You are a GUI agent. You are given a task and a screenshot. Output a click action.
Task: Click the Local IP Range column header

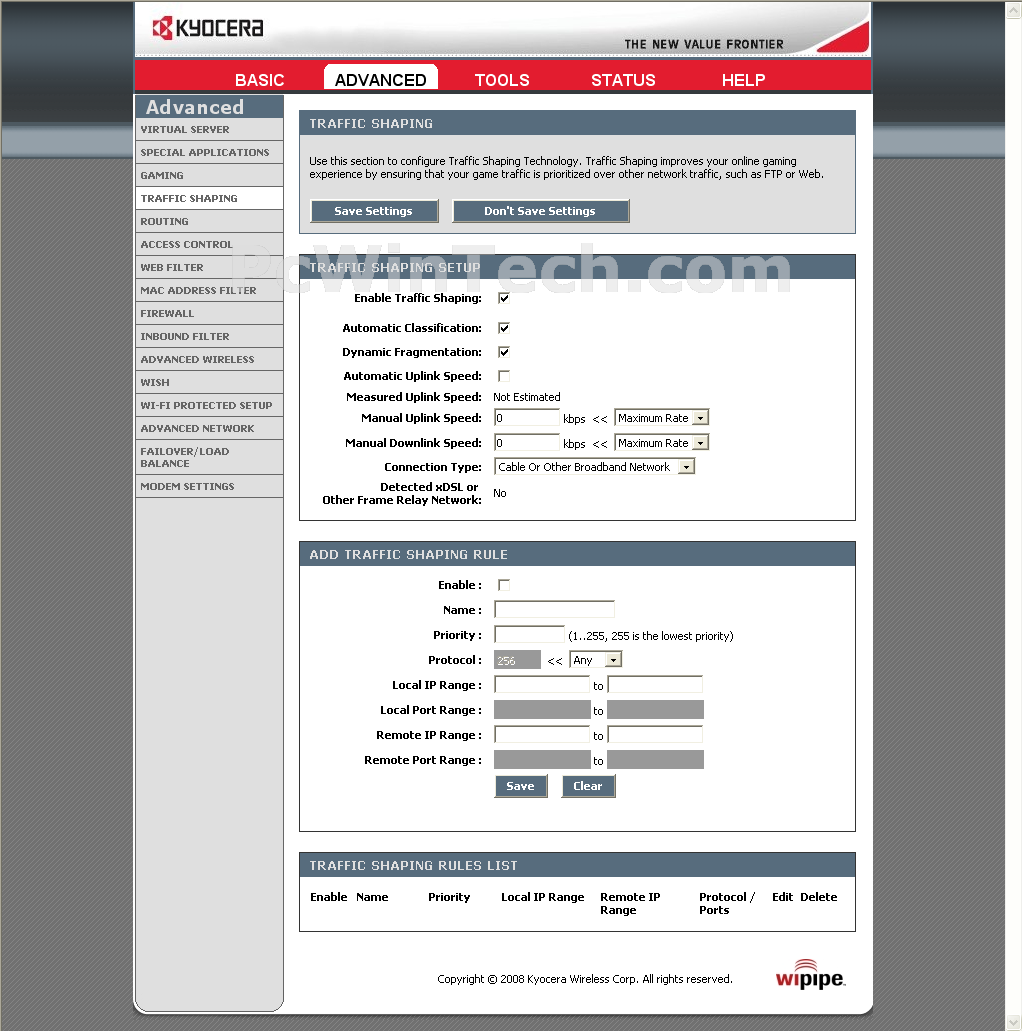click(x=543, y=898)
